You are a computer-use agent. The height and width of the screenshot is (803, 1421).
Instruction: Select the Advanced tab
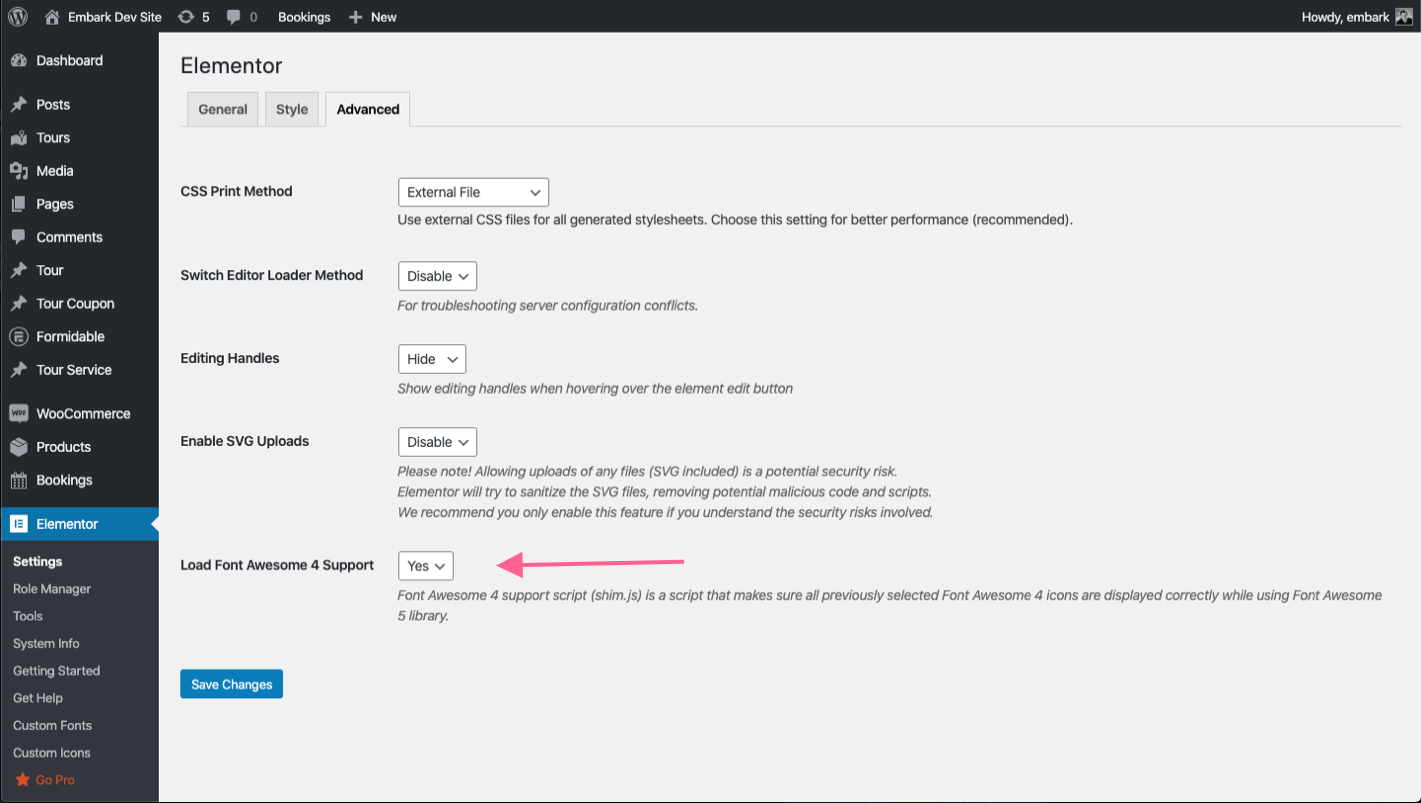pos(368,109)
